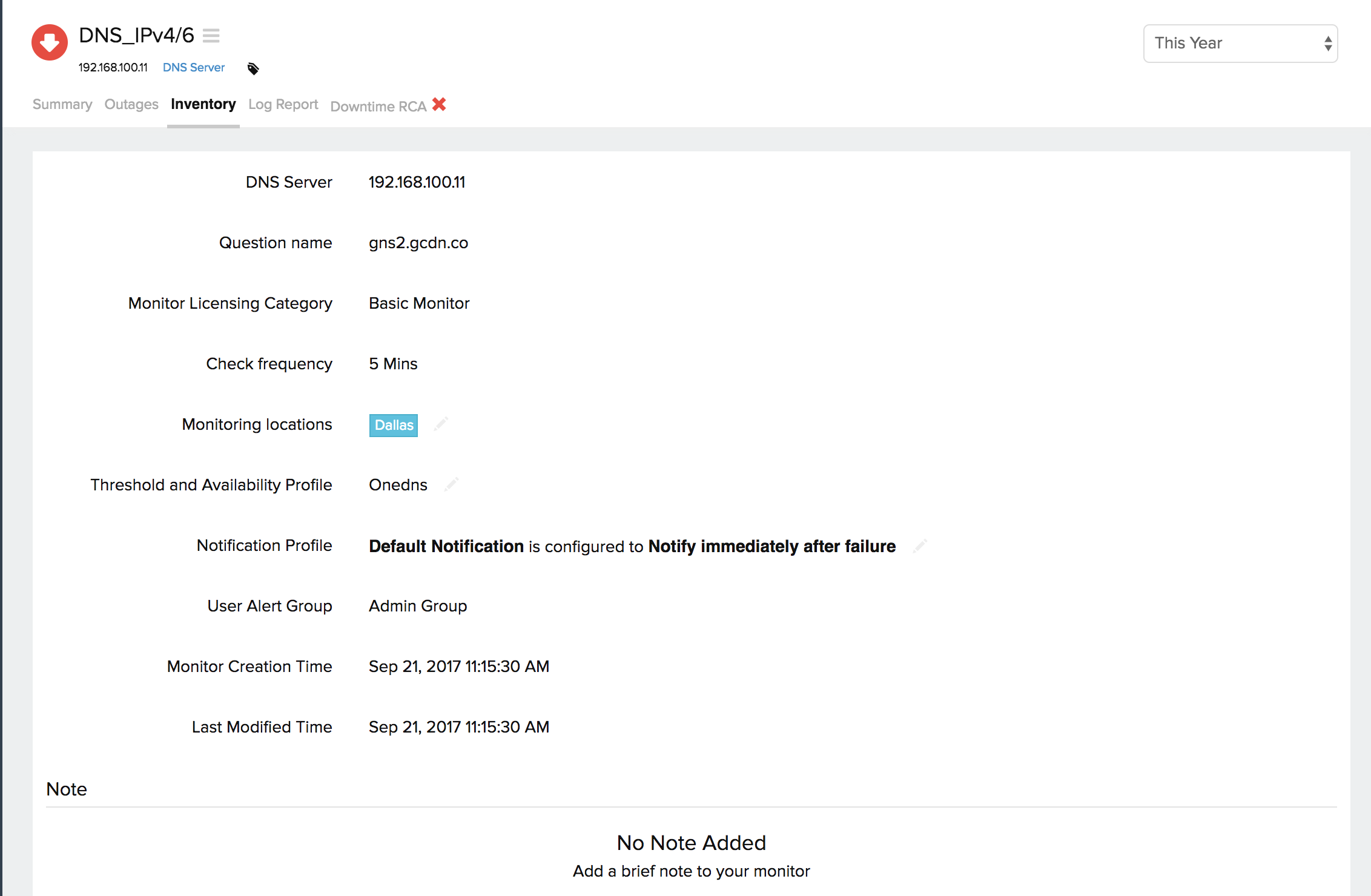This screenshot has width=1371, height=896.
Task: Switch to the Summary tab
Action: point(62,104)
